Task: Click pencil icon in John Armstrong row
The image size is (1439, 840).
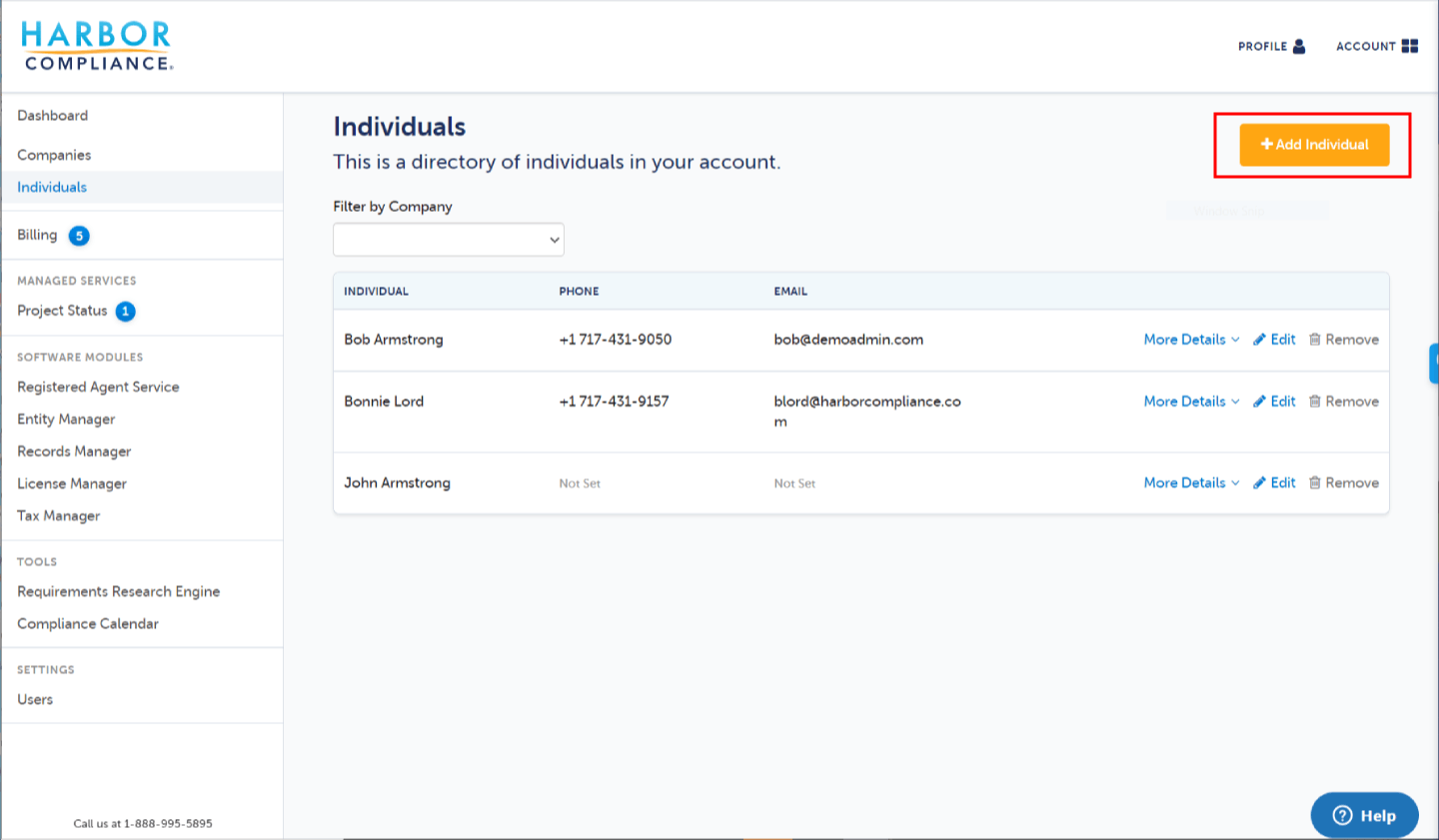Action: (1259, 482)
